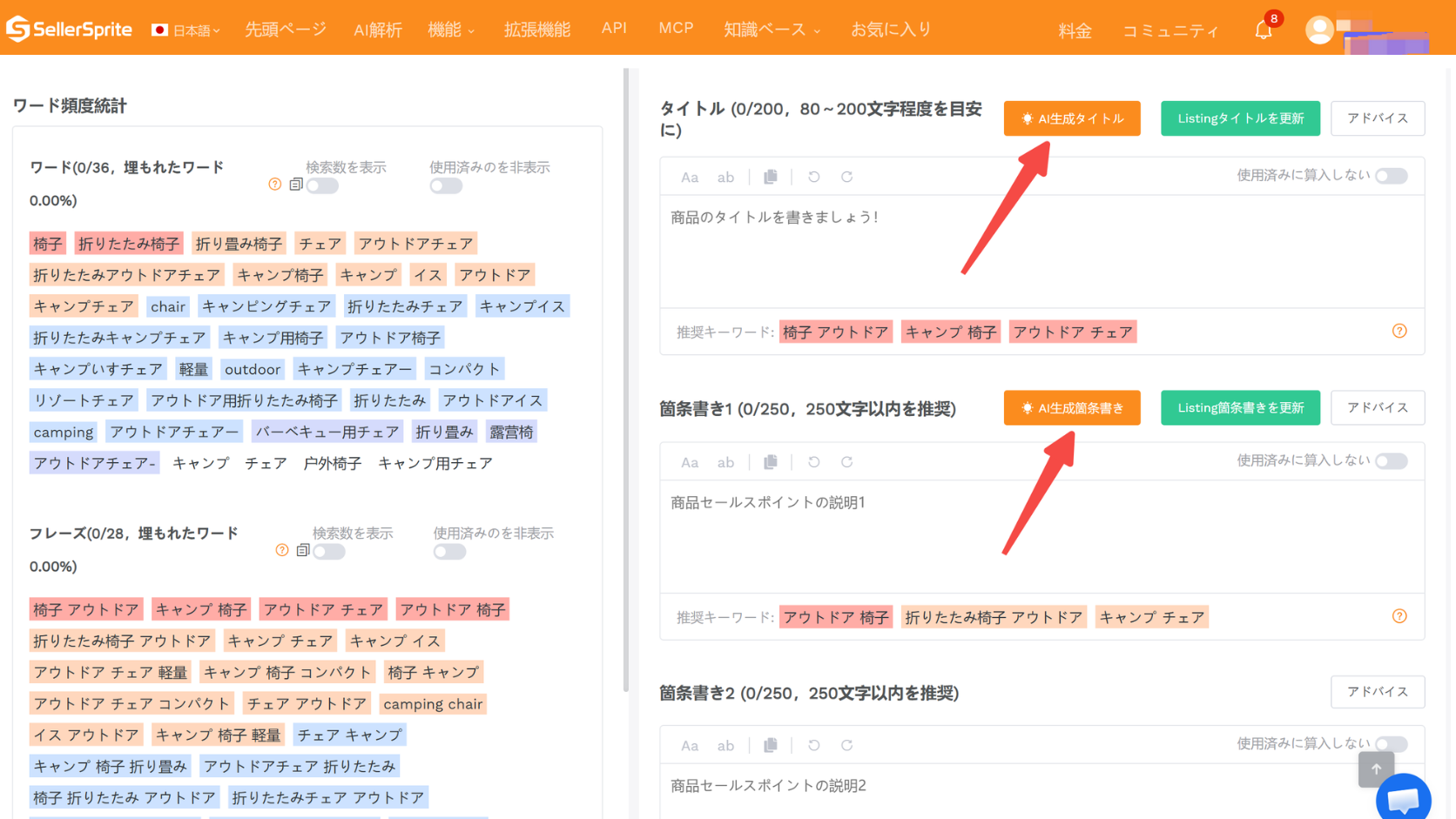Viewport: 1456px width, 819px height.
Task: Click the redo icon in 箇条書き2 editor
Action: coord(846,745)
